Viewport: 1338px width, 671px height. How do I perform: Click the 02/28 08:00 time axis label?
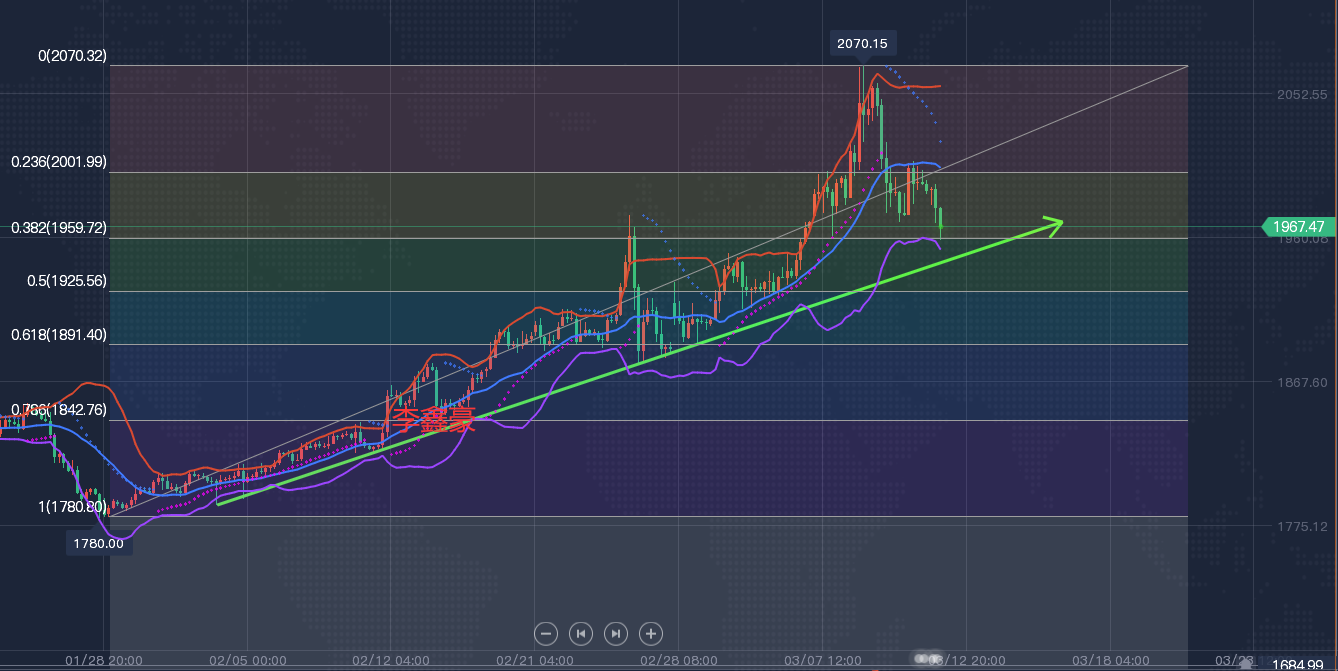pyautogui.click(x=678, y=661)
